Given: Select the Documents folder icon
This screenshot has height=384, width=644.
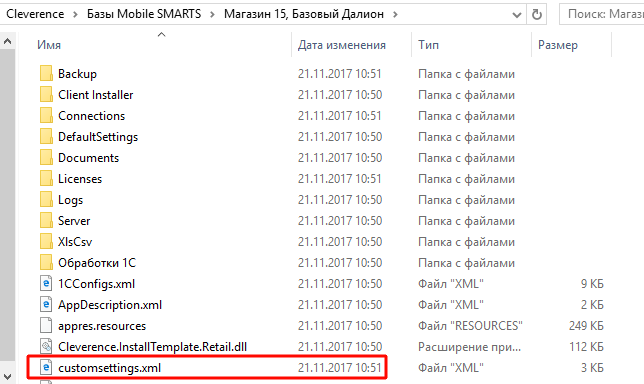Looking at the screenshot, I should tap(46, 157).
